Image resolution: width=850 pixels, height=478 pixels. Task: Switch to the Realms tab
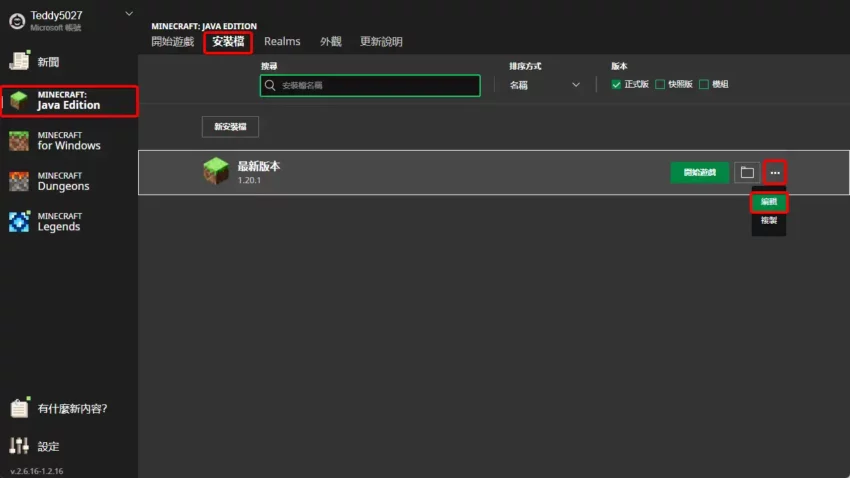pos(282,42)
